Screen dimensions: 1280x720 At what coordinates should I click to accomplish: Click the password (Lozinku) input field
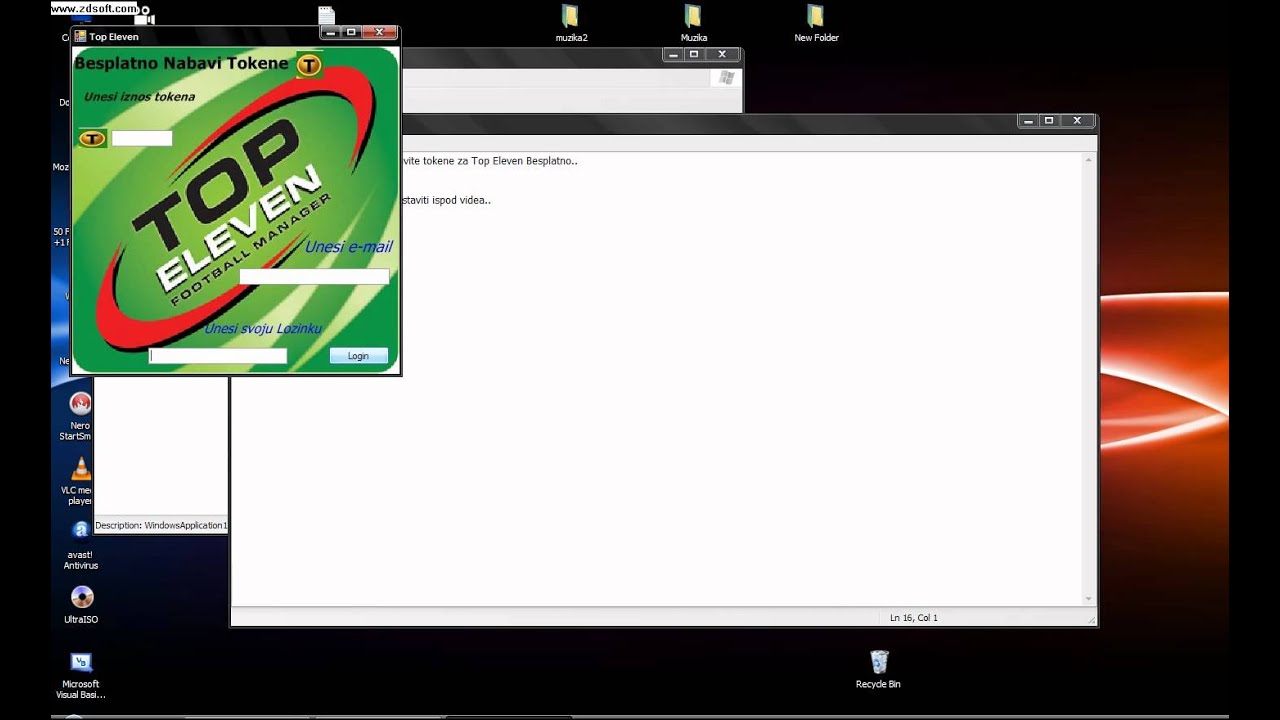(218, 356)
